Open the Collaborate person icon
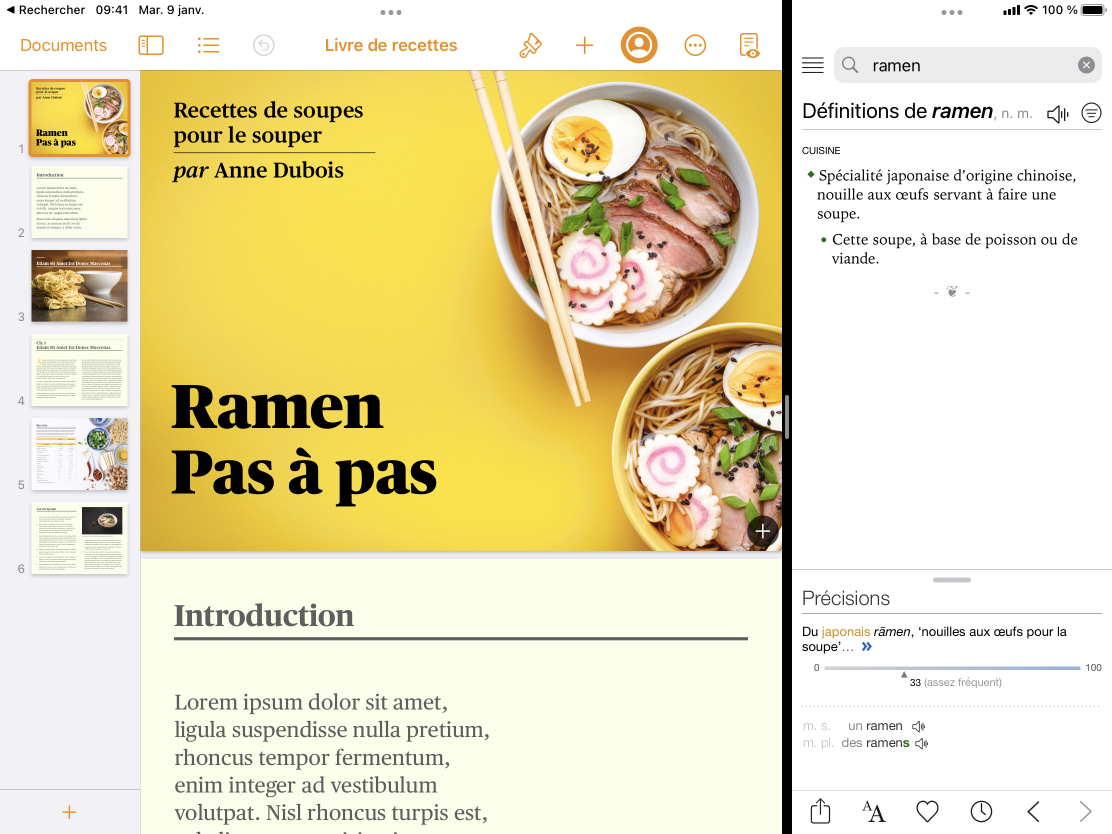The image size is (1112, 834). click(639, 45)
